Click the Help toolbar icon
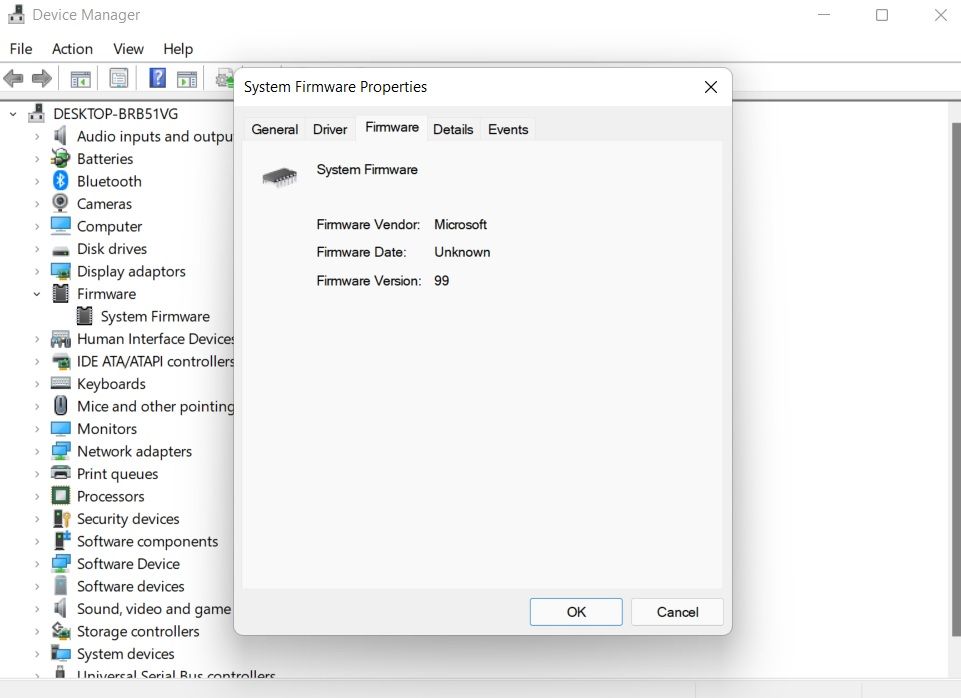This screenshot has height=698, width=961. [x=157, y=78]
